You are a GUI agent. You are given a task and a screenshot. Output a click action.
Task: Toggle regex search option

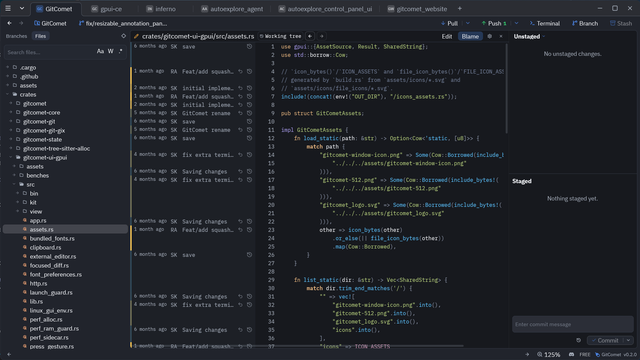(x=120, y=51)
